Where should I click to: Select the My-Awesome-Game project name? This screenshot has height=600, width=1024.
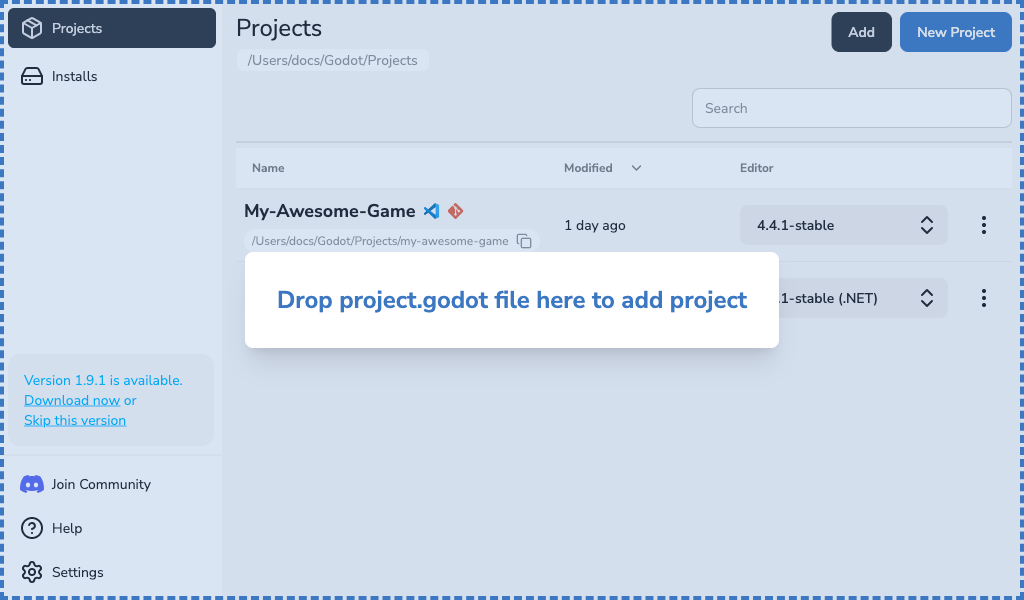tap(330, 210)
